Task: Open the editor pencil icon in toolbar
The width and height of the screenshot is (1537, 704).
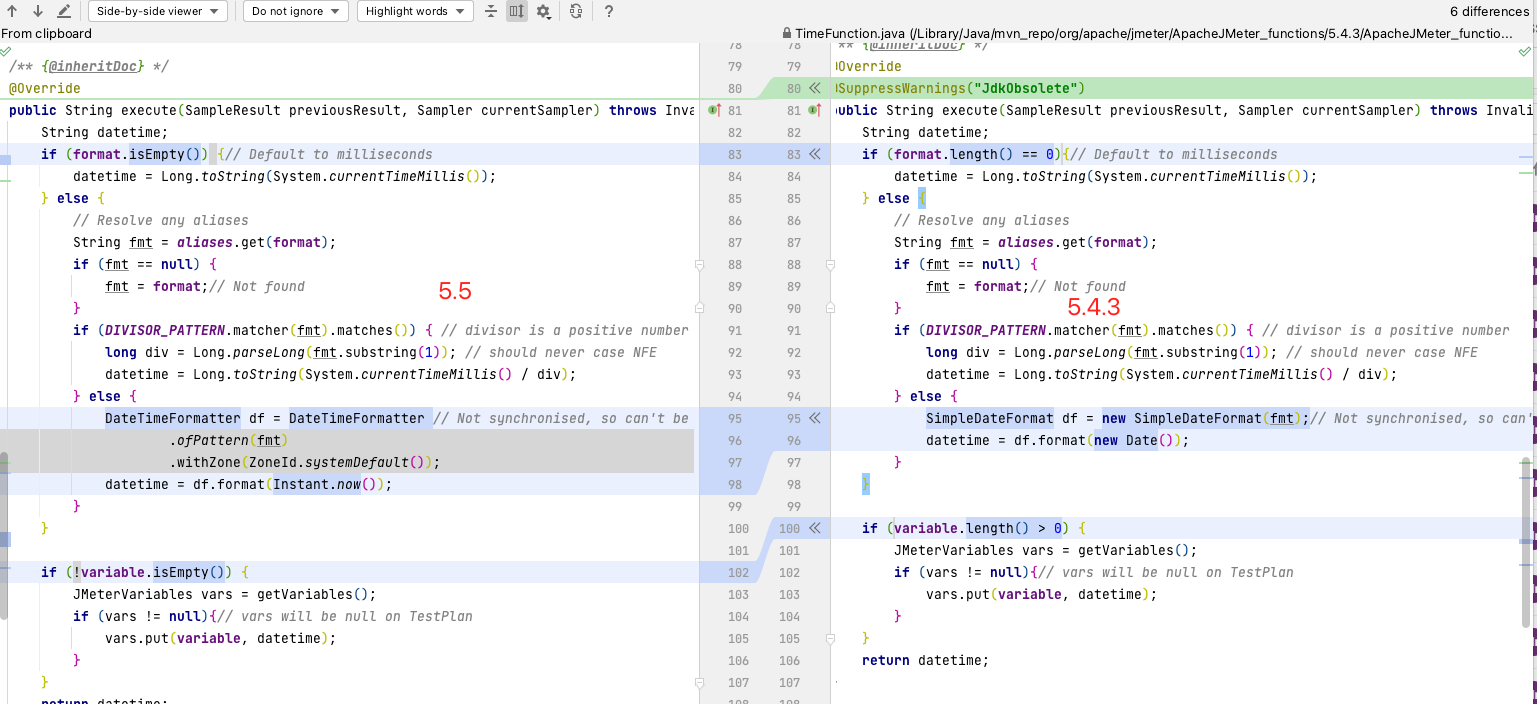Action: (x=63, y=11)
